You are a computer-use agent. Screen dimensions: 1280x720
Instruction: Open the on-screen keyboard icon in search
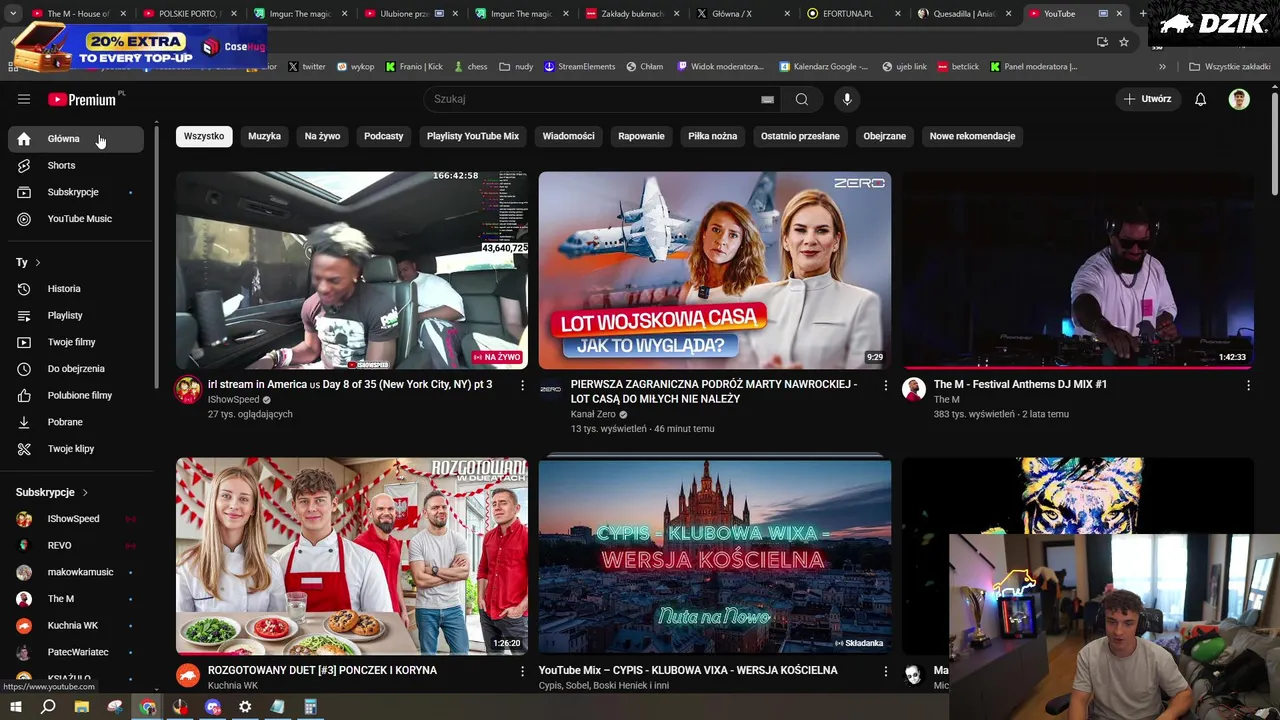767,99
